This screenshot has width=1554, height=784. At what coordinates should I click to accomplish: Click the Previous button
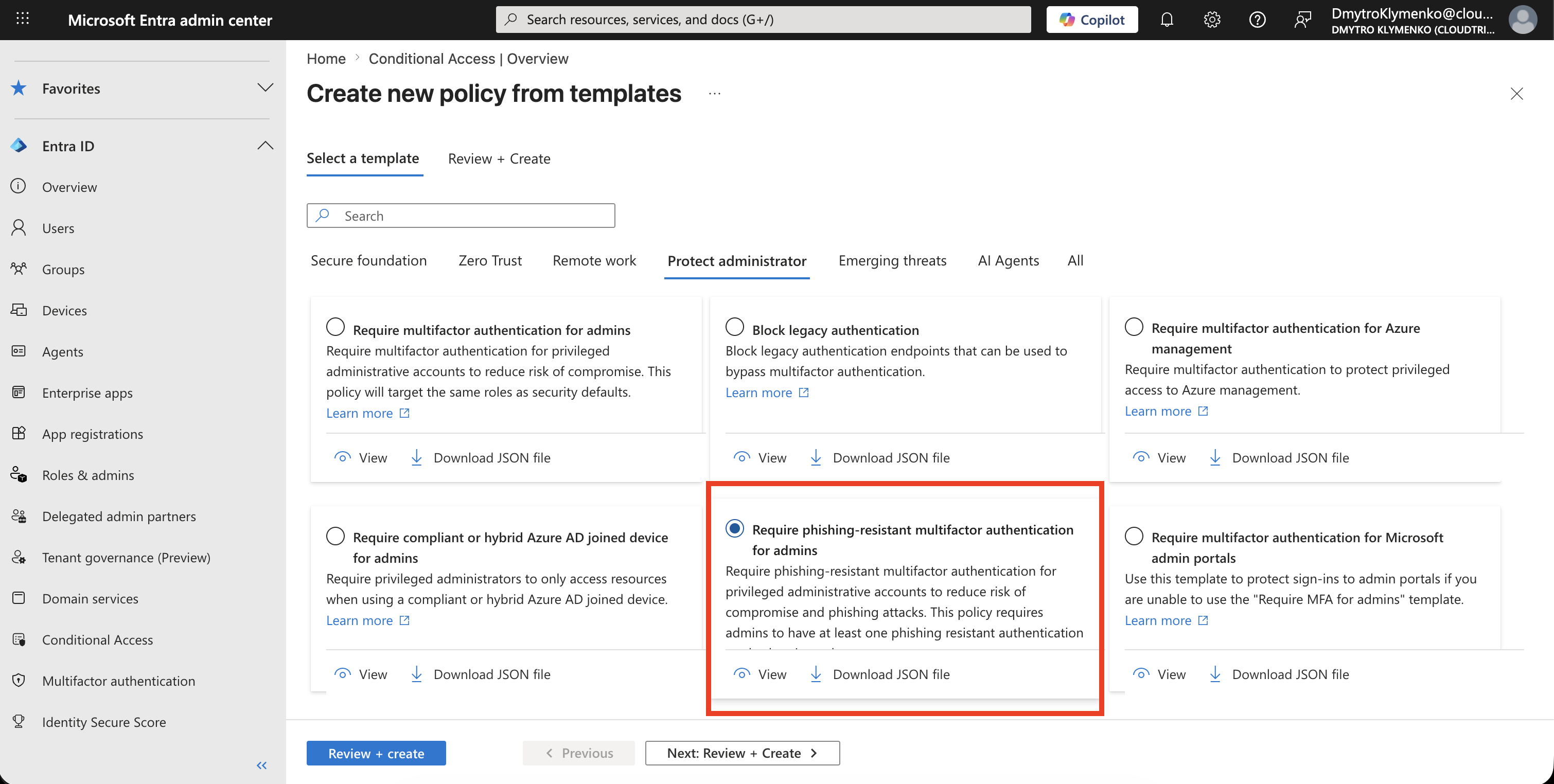coord(578,753)
